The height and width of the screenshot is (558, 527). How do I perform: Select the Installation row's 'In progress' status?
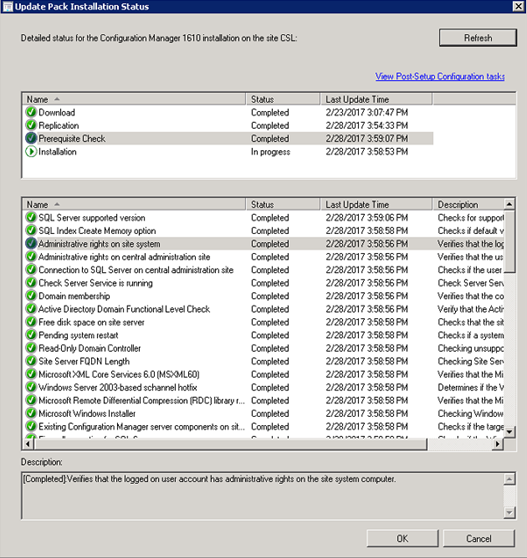click(270, 152)
